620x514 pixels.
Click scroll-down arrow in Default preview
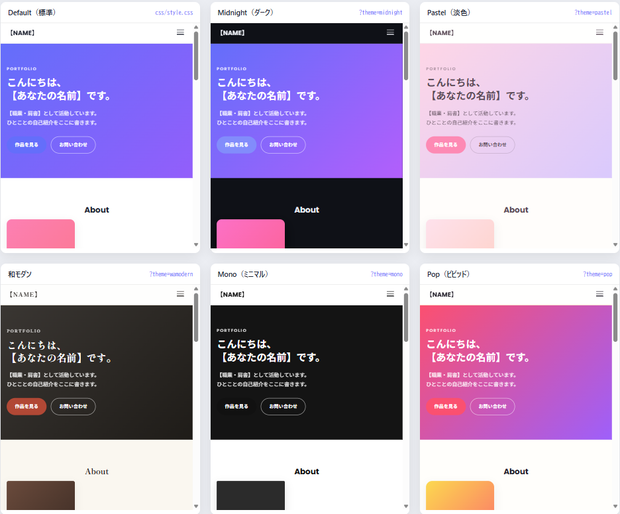(x=196, y=245)
